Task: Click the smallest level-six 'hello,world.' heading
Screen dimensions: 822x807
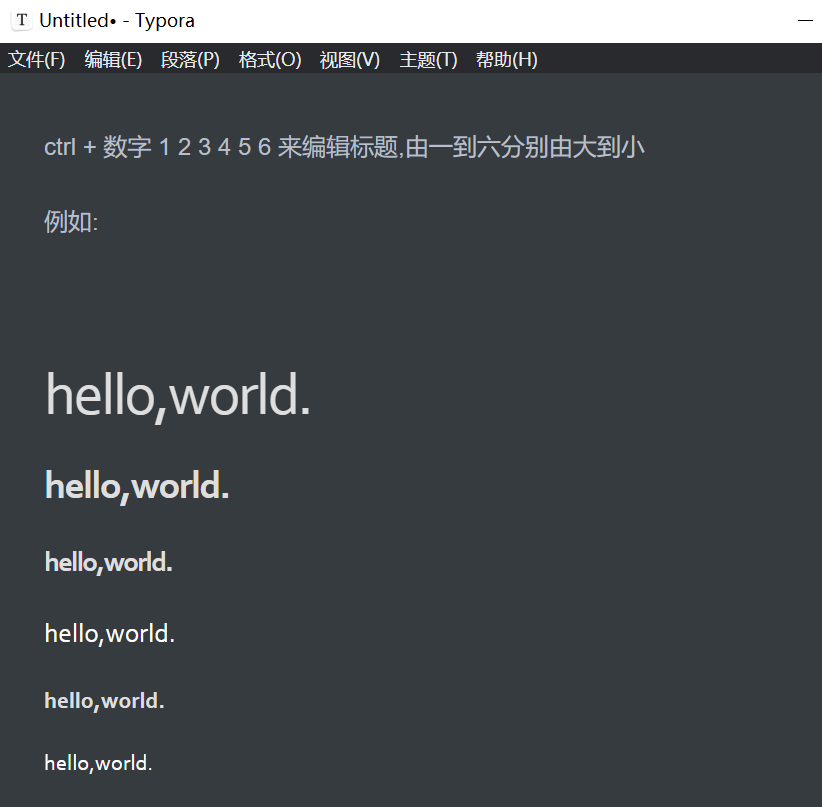Action: click(x=99, y=763)
